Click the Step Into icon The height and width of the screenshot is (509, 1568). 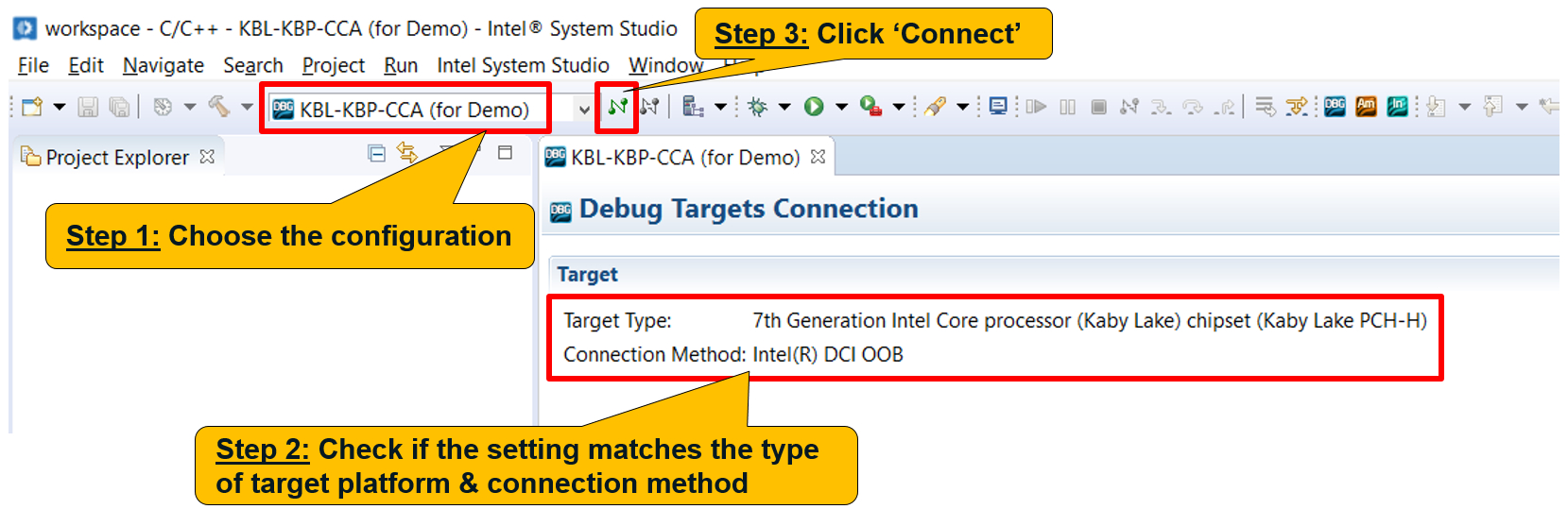point(1161,107)
